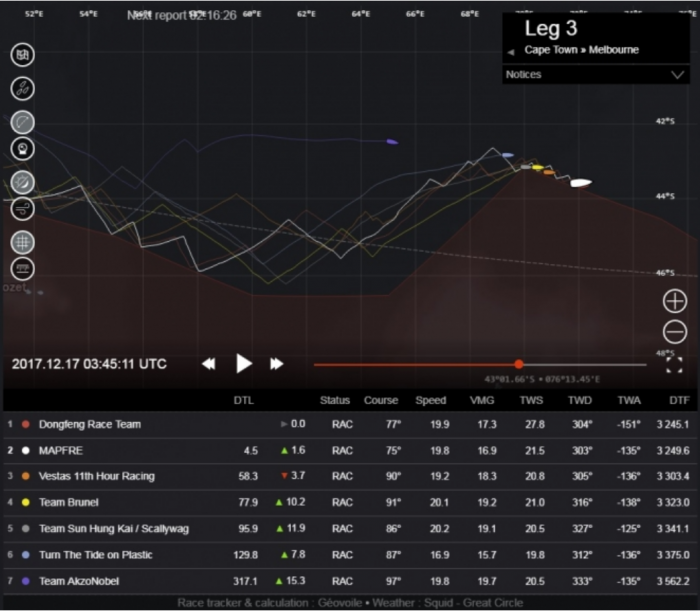The image size is (700, 611).
Task: Select Team Sun Hung Kai / Scallywag
Action: [114, 529]
